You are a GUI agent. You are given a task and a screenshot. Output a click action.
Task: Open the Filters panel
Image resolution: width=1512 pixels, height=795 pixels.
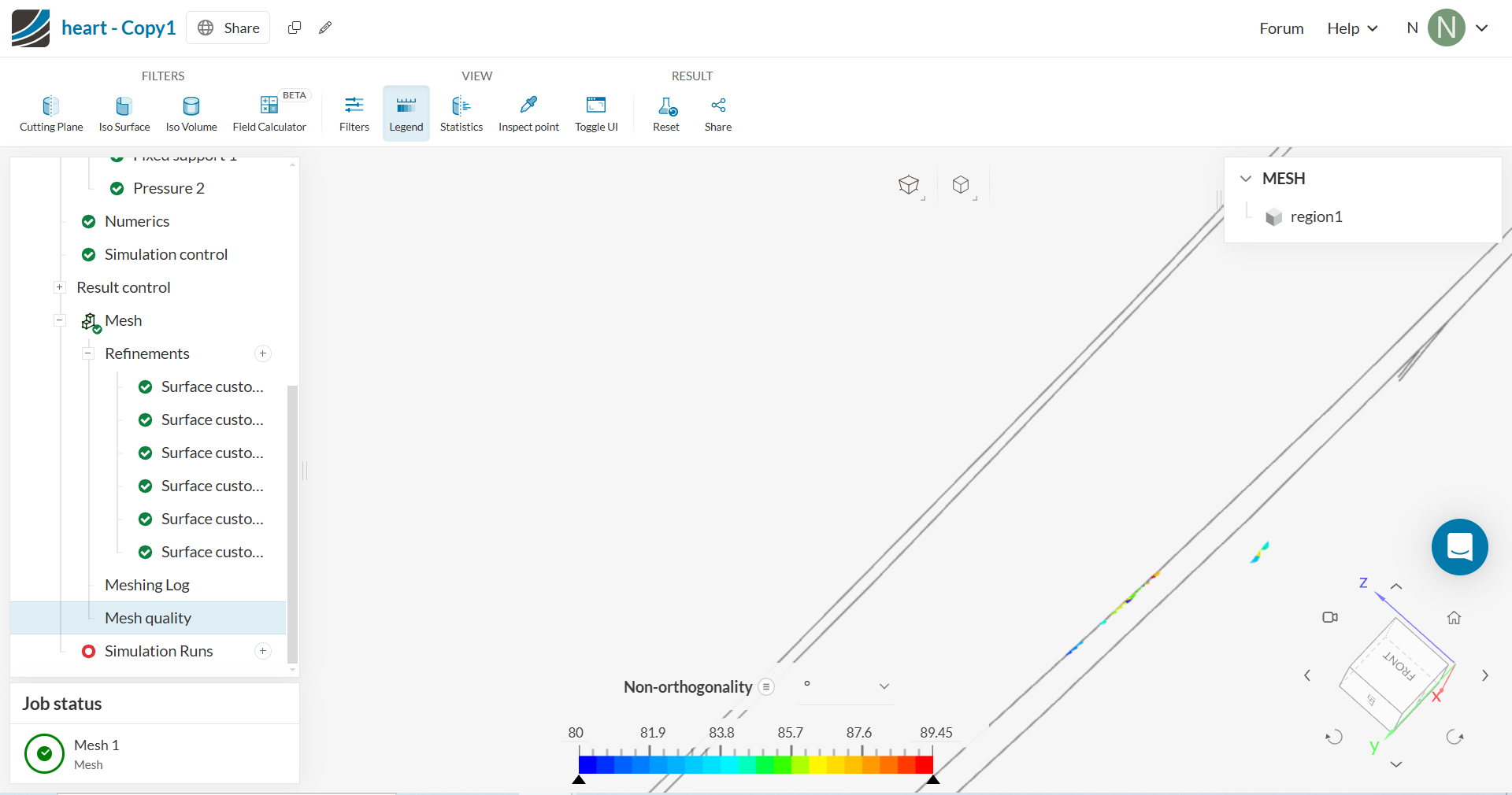click(x=354, y=113)
